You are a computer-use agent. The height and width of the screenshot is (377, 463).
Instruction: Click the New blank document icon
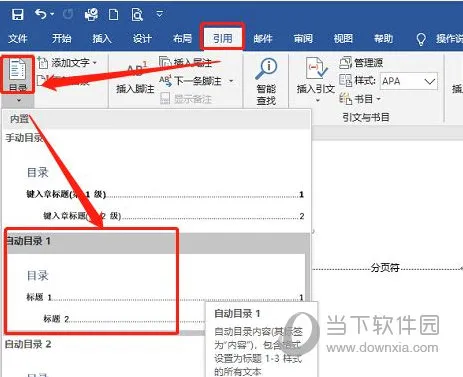pyautogui.click(x=113, y=15)
